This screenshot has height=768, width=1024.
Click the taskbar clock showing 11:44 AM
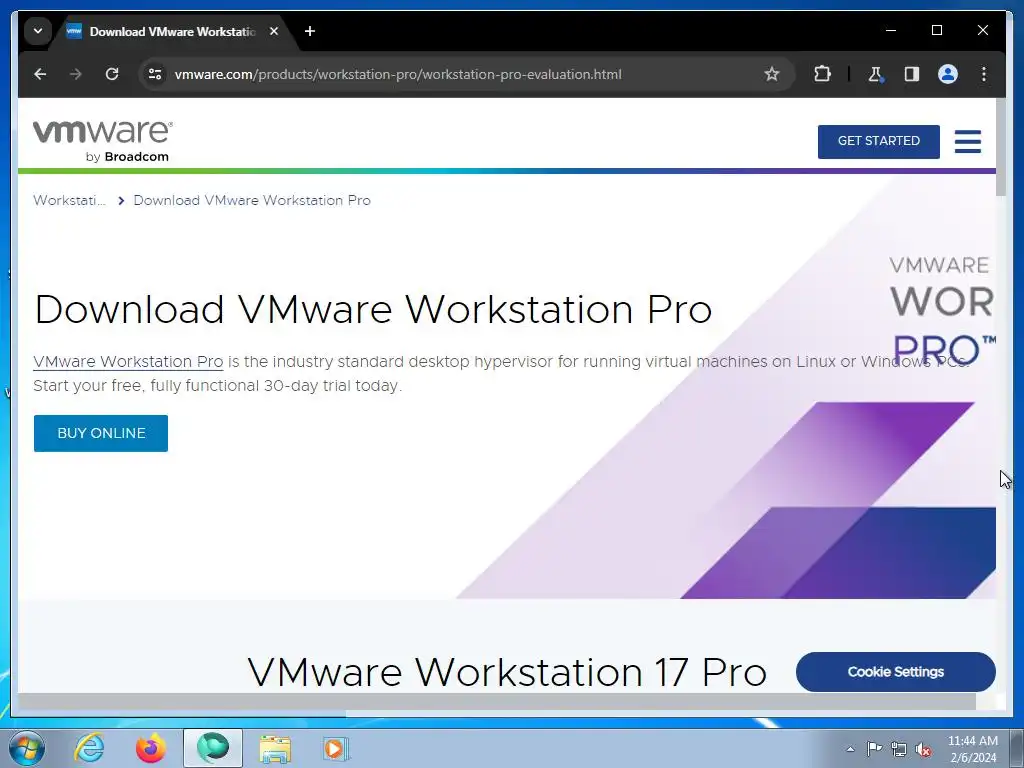coord(972,749)
